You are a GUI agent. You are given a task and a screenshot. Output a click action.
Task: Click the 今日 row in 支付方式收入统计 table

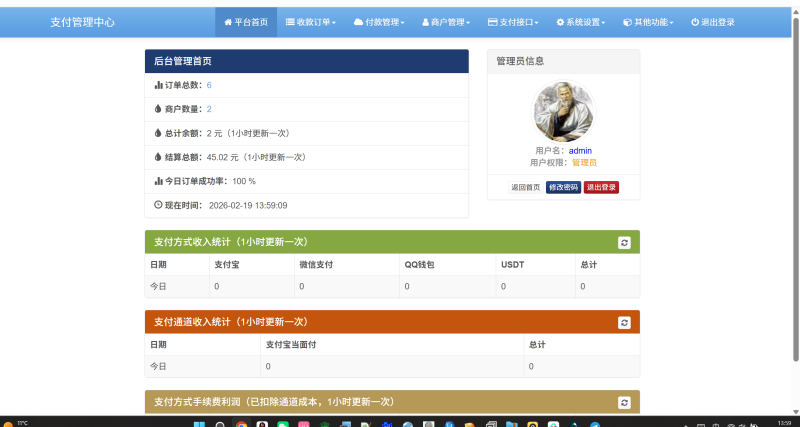point(392,287)
